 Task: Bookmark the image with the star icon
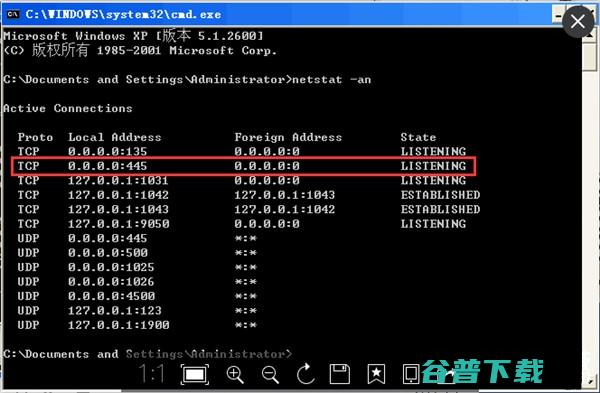[x=376, y=374]
